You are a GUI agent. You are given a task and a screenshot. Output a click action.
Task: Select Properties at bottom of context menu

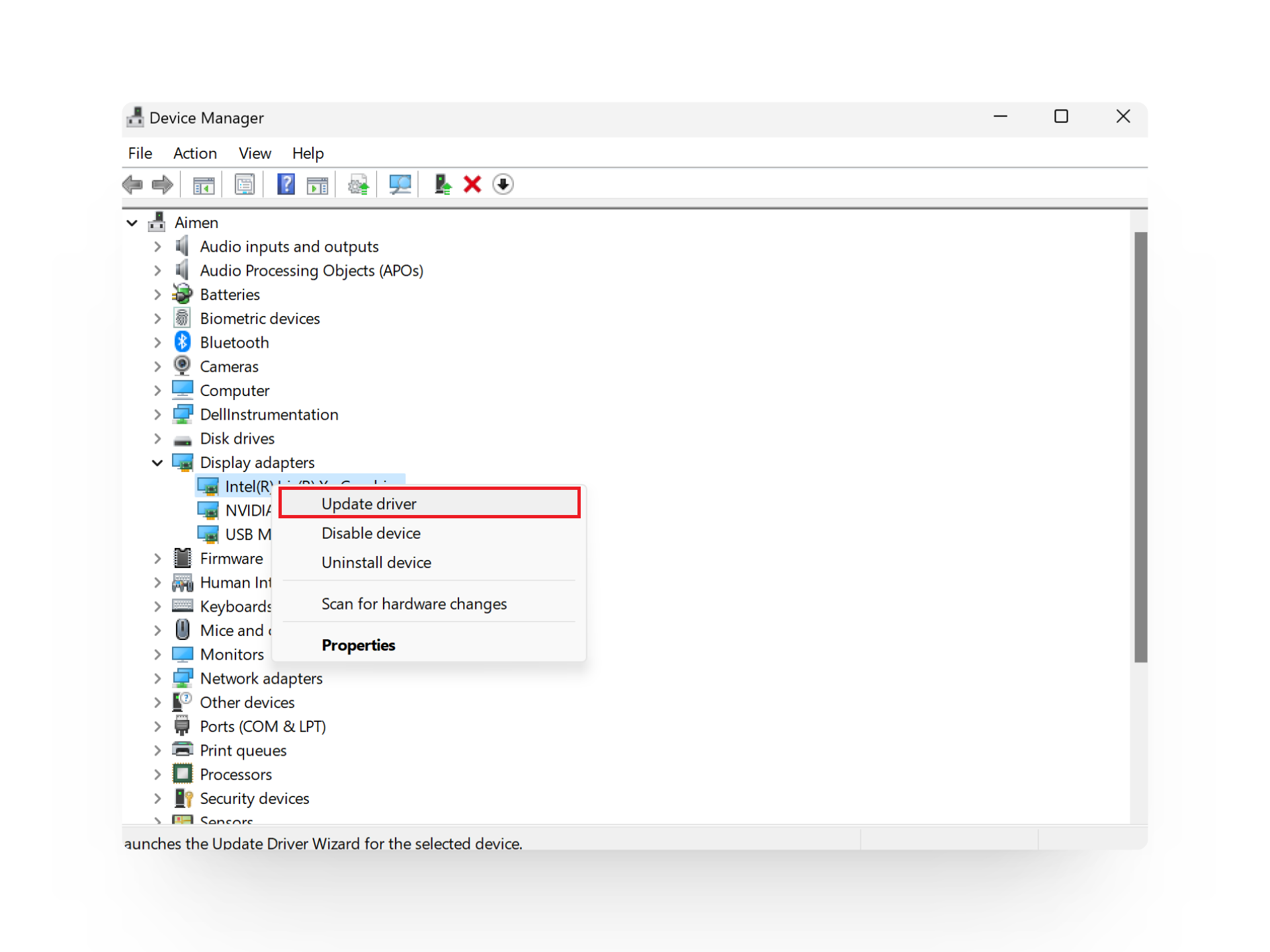pyautogui.click(x=358, y=645)
